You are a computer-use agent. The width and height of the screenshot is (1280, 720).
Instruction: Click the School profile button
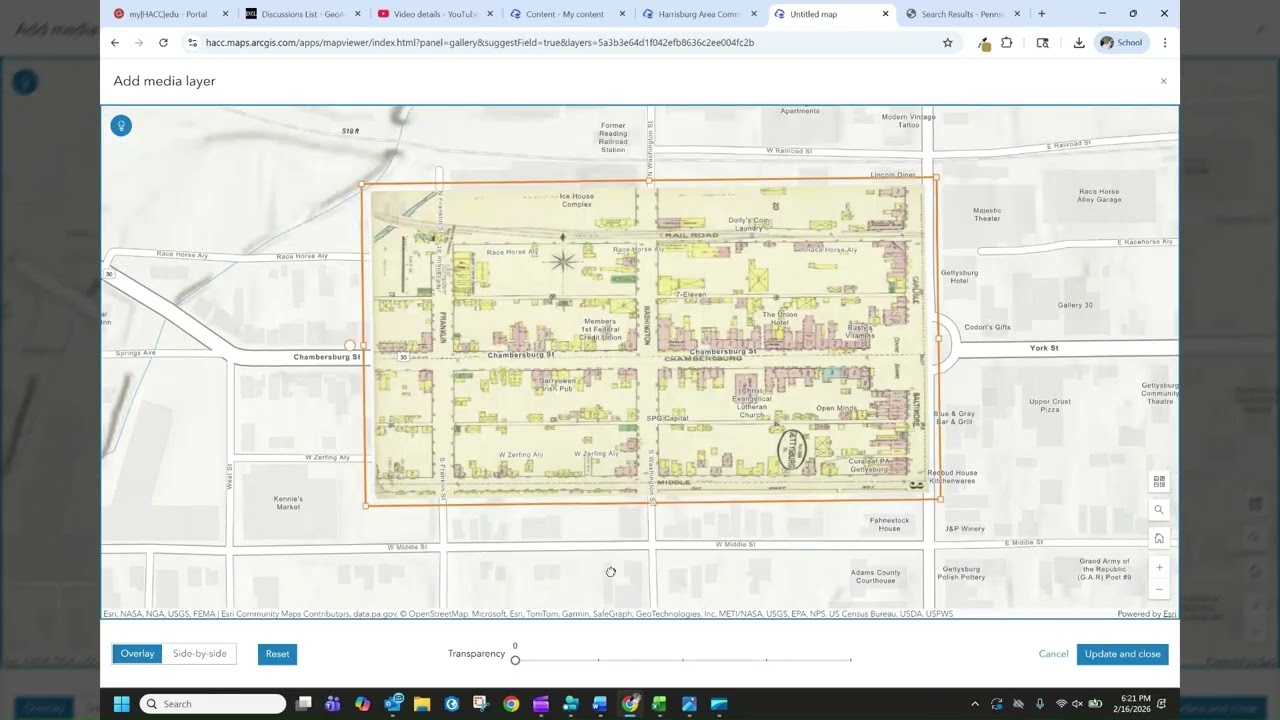coord(1121,43)
